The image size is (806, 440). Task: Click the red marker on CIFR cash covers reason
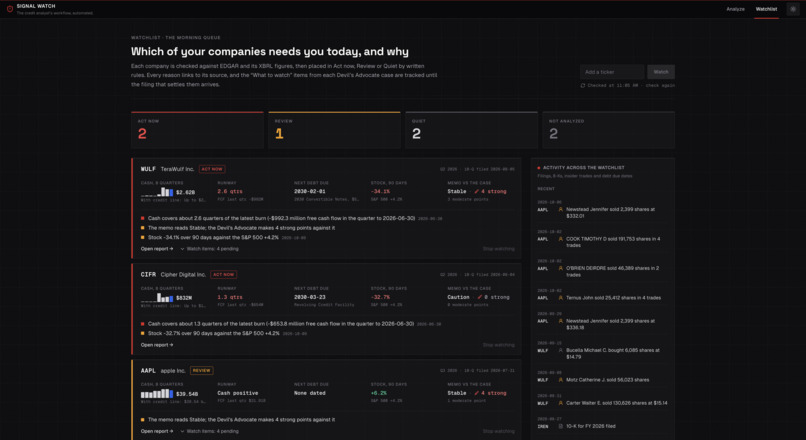[x=143, y=324]
